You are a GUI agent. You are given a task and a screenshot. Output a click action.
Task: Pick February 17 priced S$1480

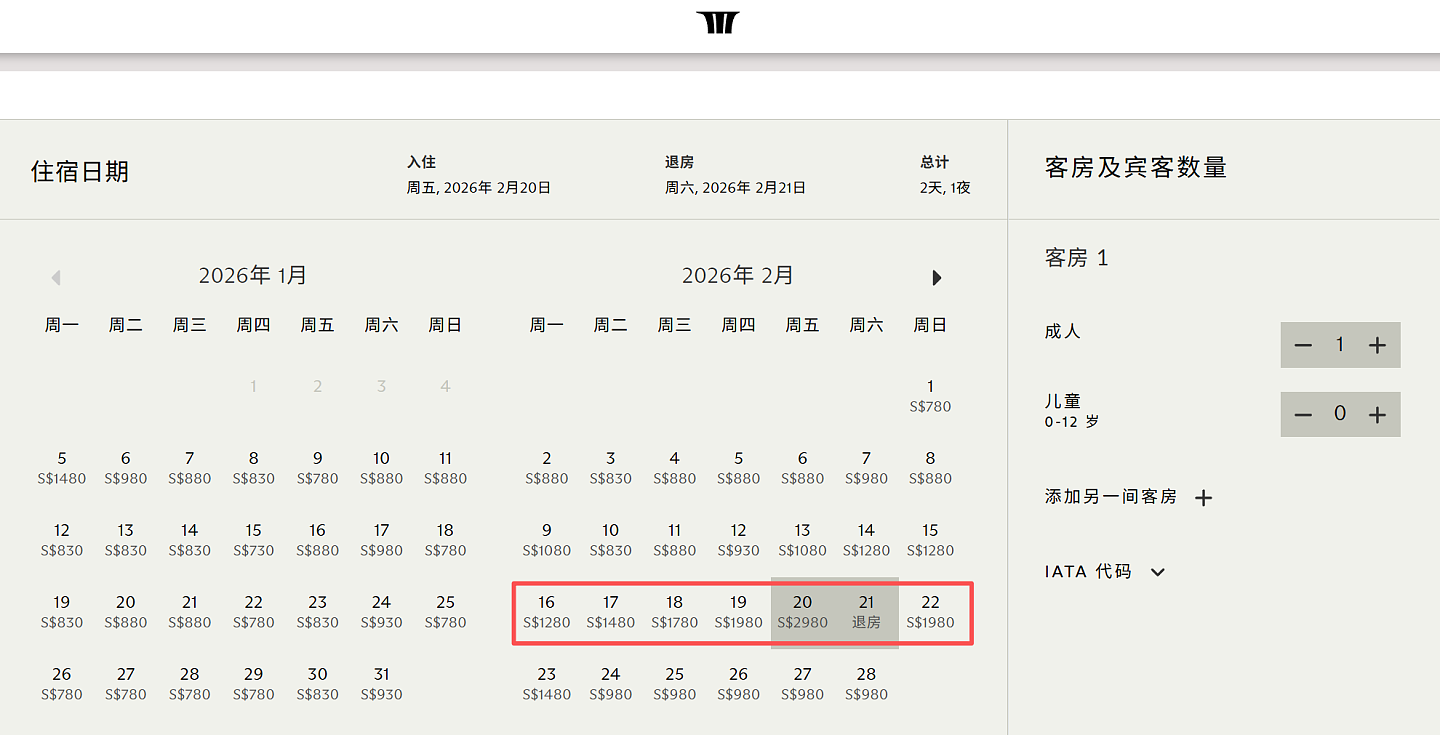point(611,612)
